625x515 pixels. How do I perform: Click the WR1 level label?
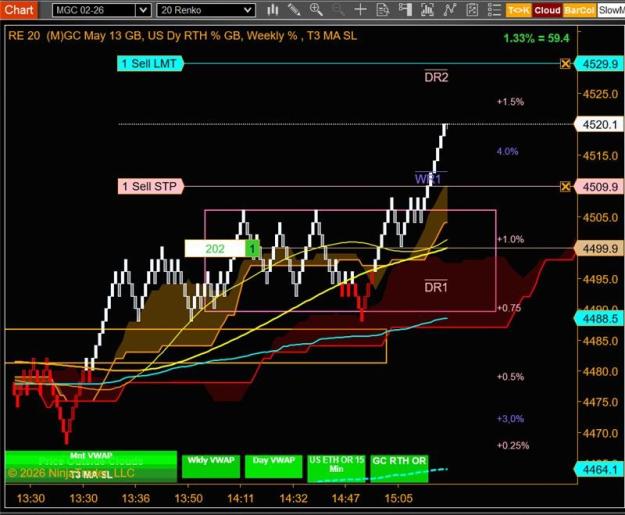[427, 179]
